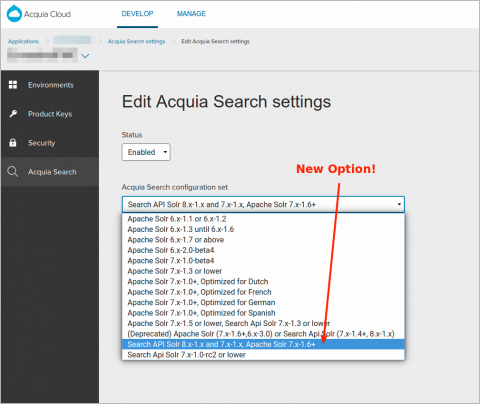The height and width of the screenshot is (404, 480).
Task: Switch to the DEVELOP tab
Action: 137,14
